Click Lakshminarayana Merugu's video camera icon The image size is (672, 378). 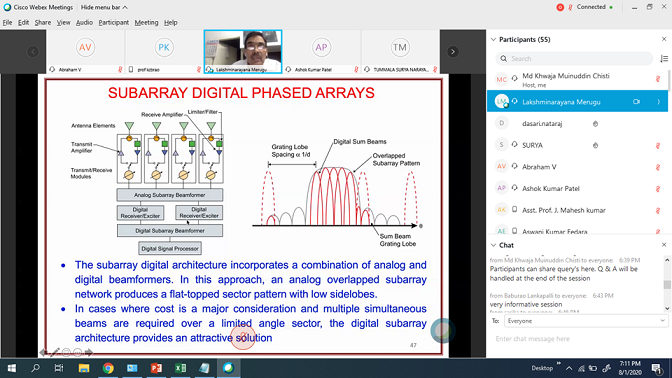pyautogui.click(x=636, y=102)
